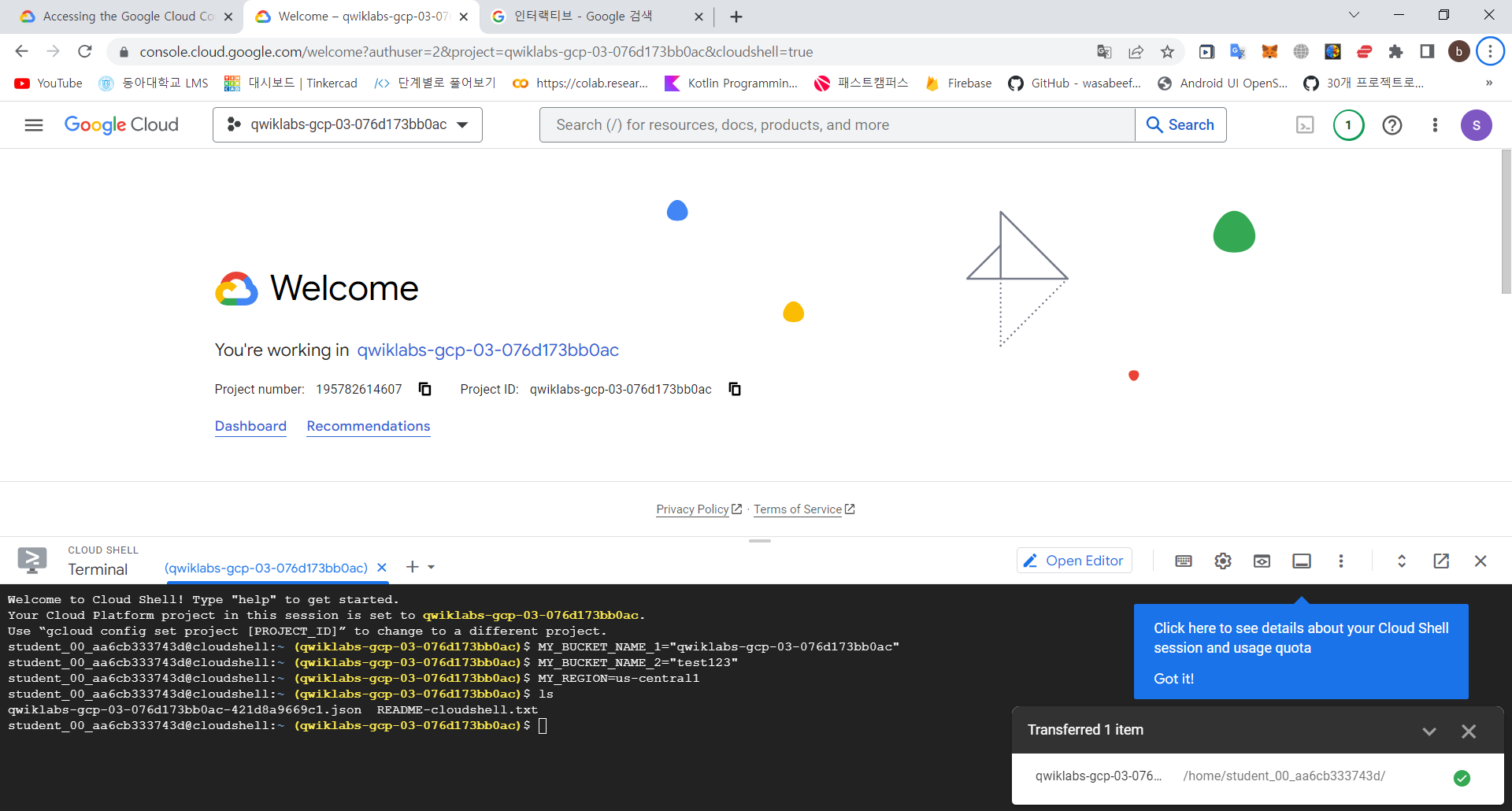Screen dimensions: 1512x811
Task: Open the Kotlin Programming bookmark
Action: pyautogui.click(x=731, y=83)
